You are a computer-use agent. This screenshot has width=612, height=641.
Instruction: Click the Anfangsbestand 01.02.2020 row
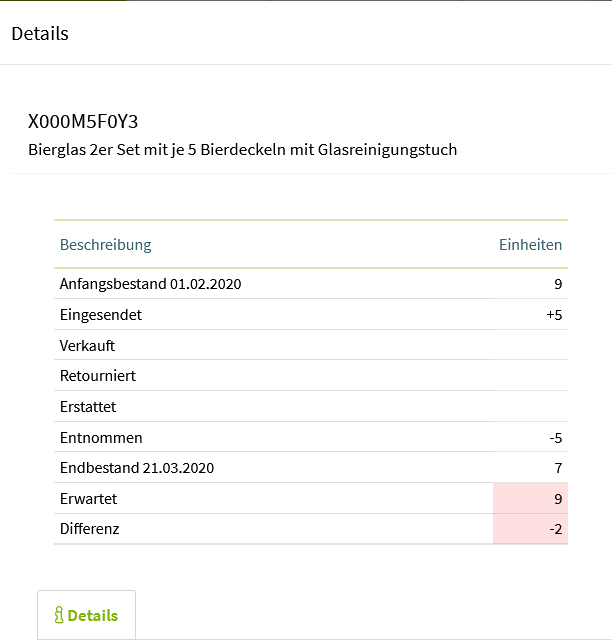click(x=311, y=284)
